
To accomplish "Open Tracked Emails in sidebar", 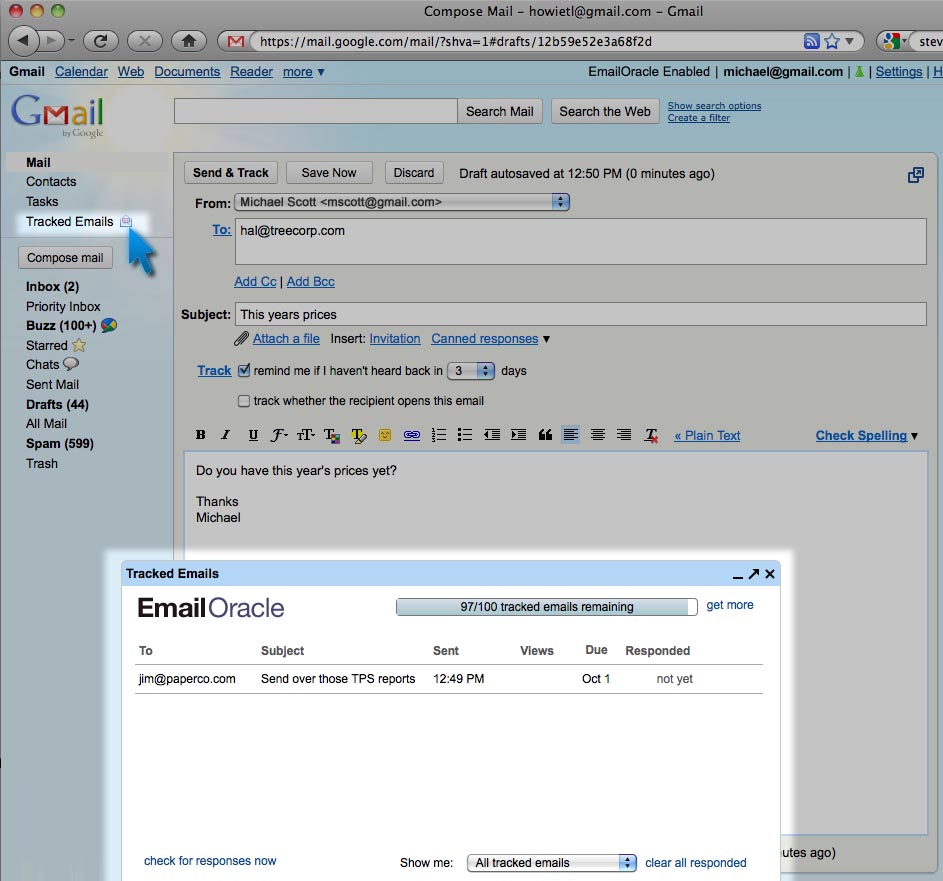I will click(70, 221).
